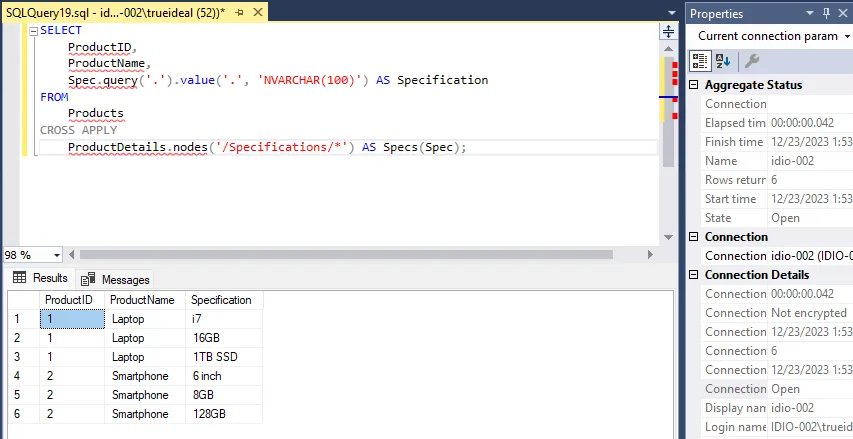Click the ProductName column header

(x=142, y=300)
